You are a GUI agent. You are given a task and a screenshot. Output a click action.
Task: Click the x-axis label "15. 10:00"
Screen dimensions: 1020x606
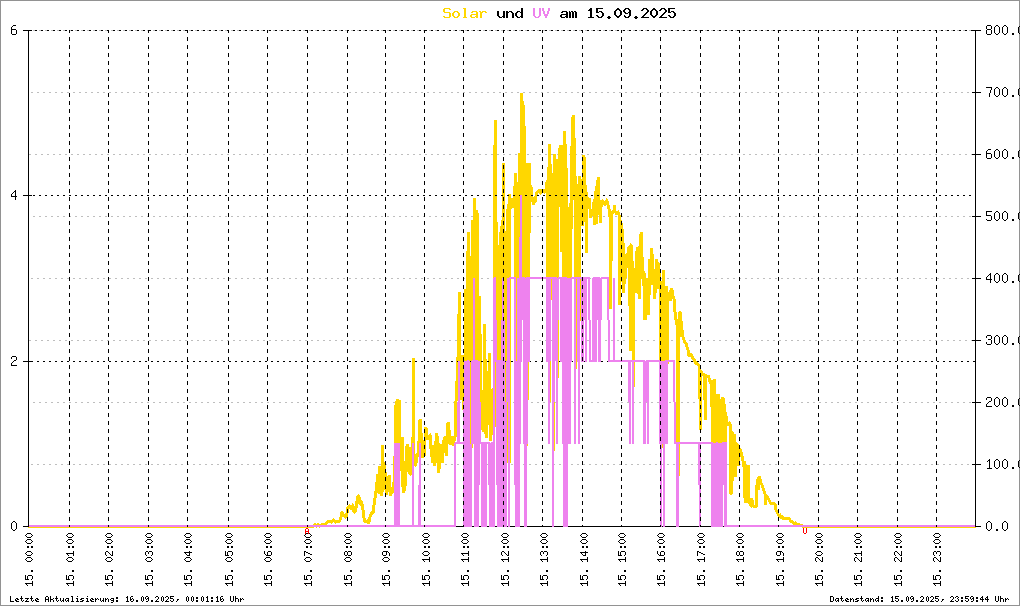click(425, 560)
